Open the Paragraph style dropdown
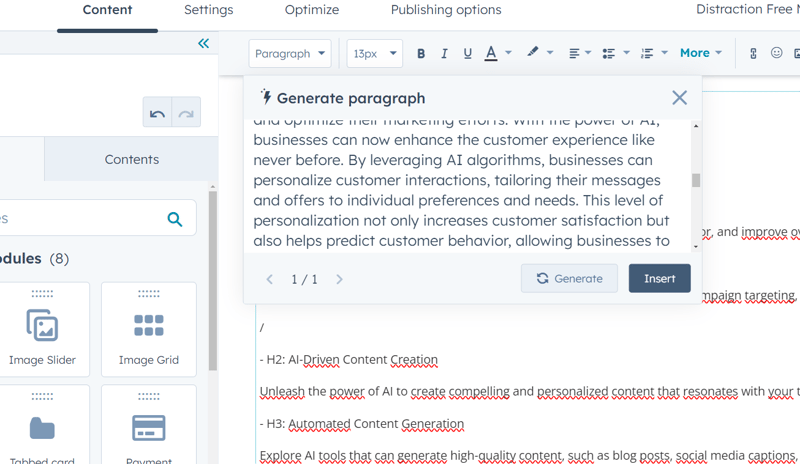The image size is (800, 464). (x=290, y=54)
